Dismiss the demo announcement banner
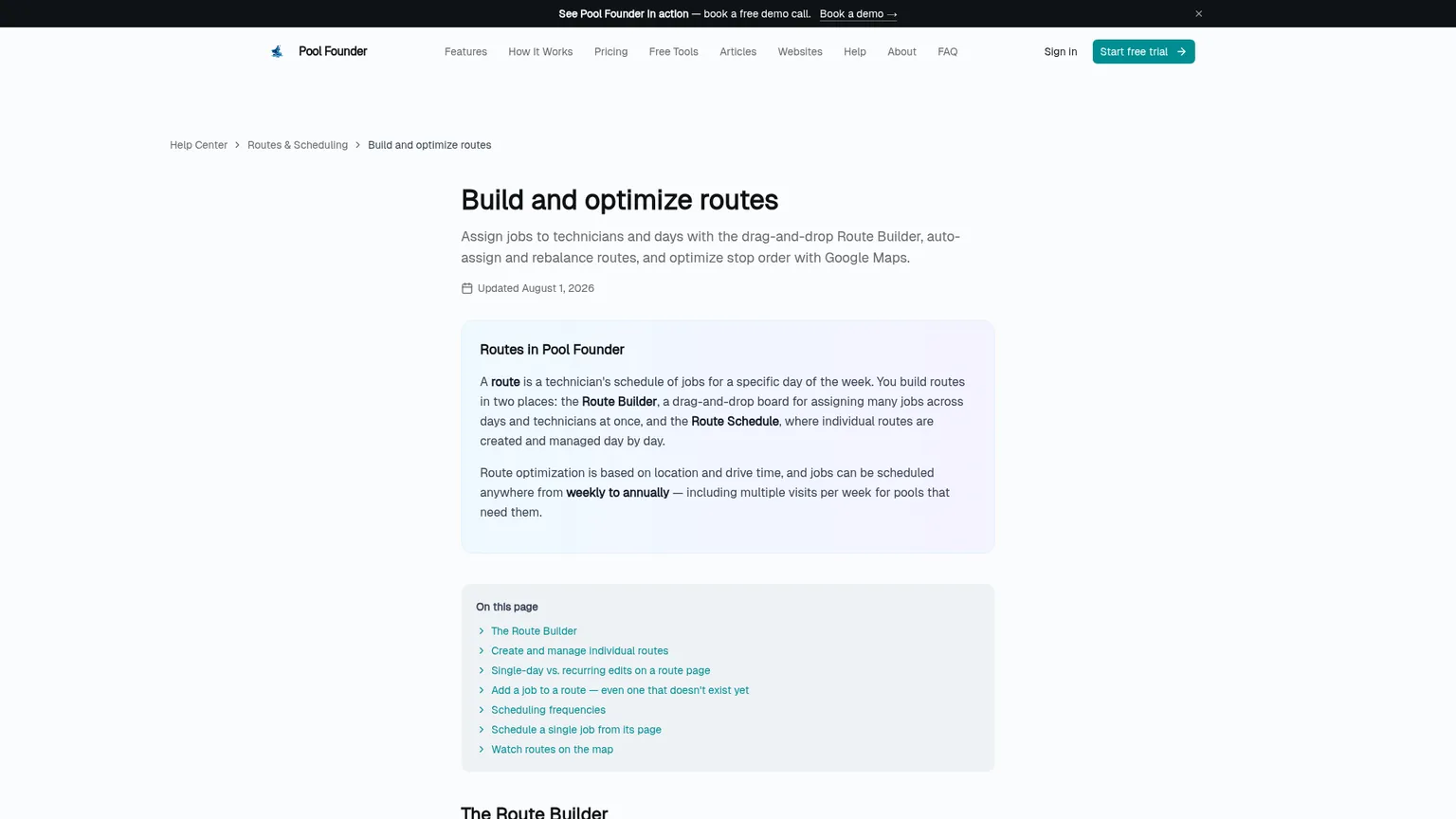Image resolution: width=1456 pixels, height=819 pixels. pyautogui.click(x=1198, y=13)
